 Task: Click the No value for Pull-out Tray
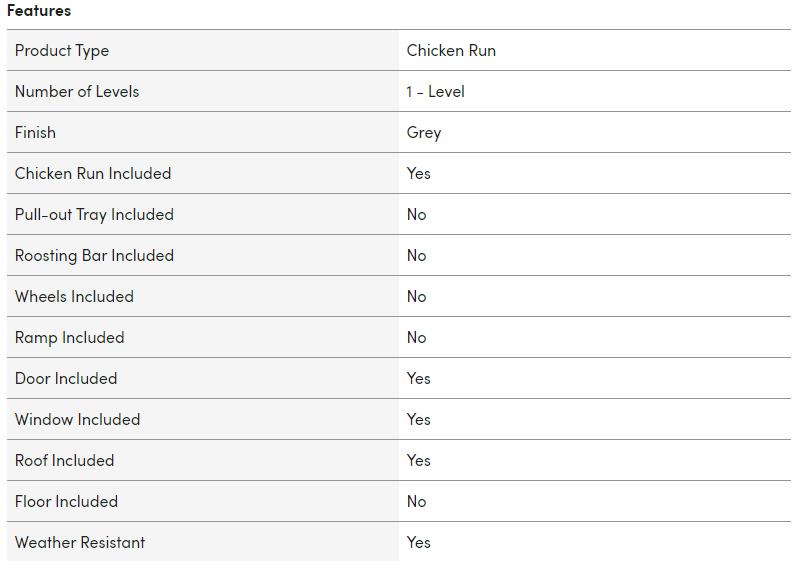coord(417,215)
